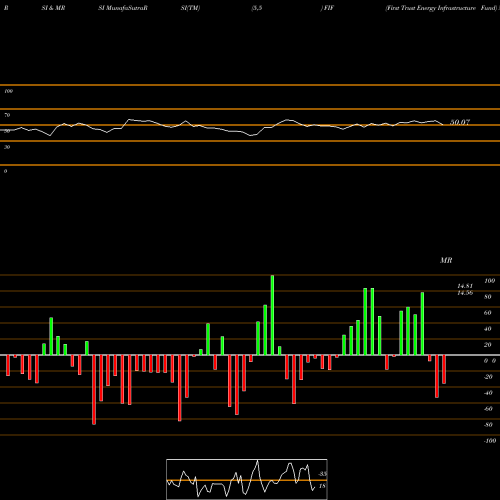This screenshot has width=500, height=500.
Task: Click the MR axis label -100
Action: pos(490,441)
